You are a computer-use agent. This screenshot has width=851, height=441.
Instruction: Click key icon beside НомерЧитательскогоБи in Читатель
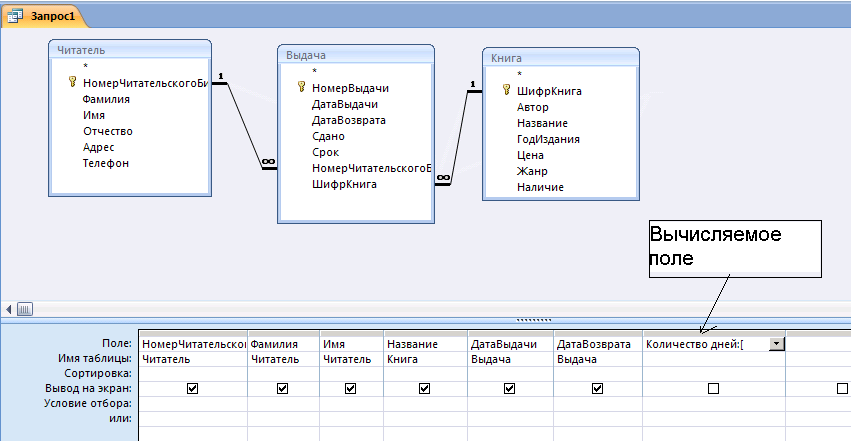point(73,82)
